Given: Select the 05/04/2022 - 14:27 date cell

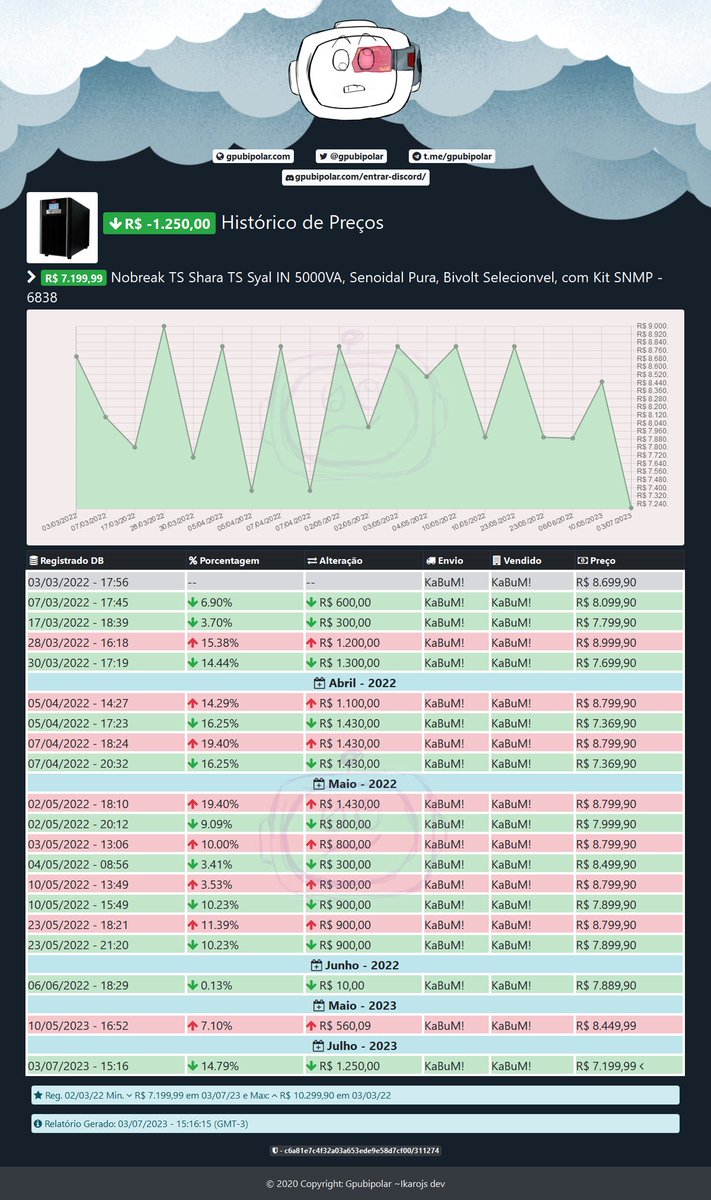Looking at the screenshot, I should tap(105, 703).
